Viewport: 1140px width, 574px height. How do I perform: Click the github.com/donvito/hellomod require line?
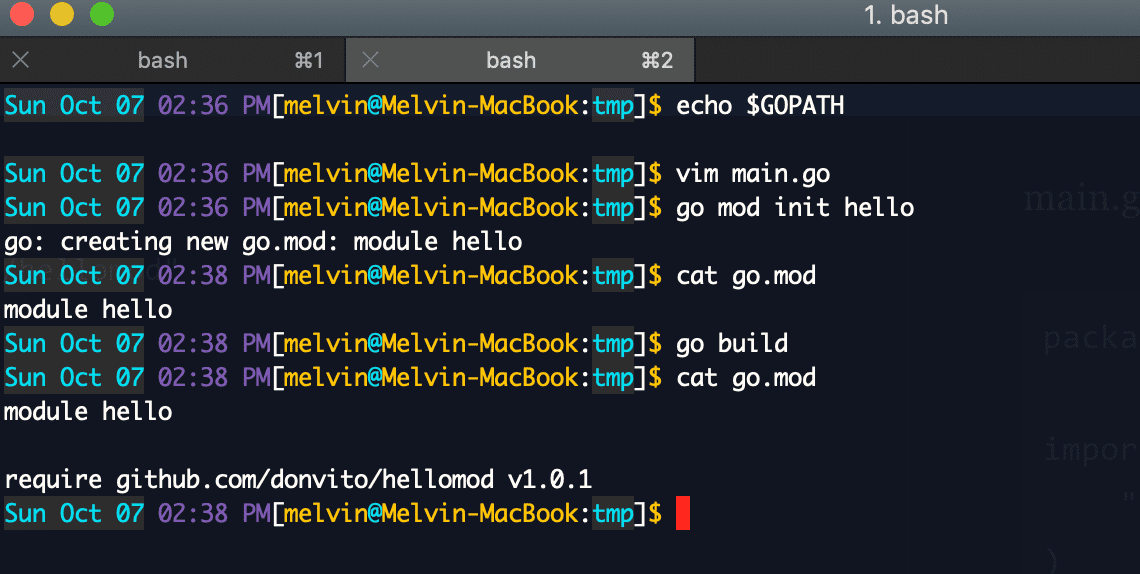[298, 480]
